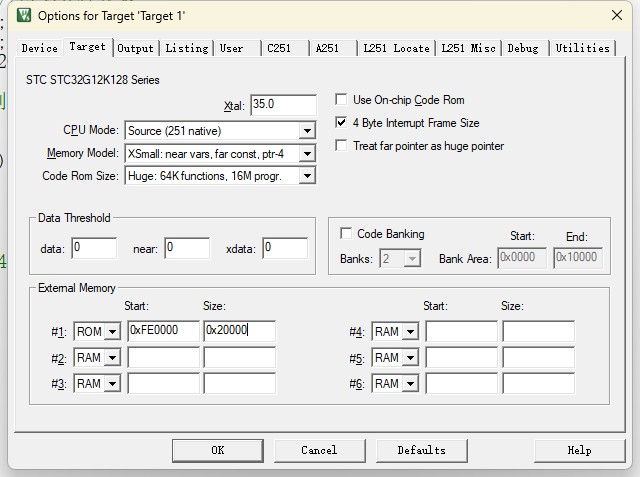Click the #2 Start address field

tap(163, 357)
